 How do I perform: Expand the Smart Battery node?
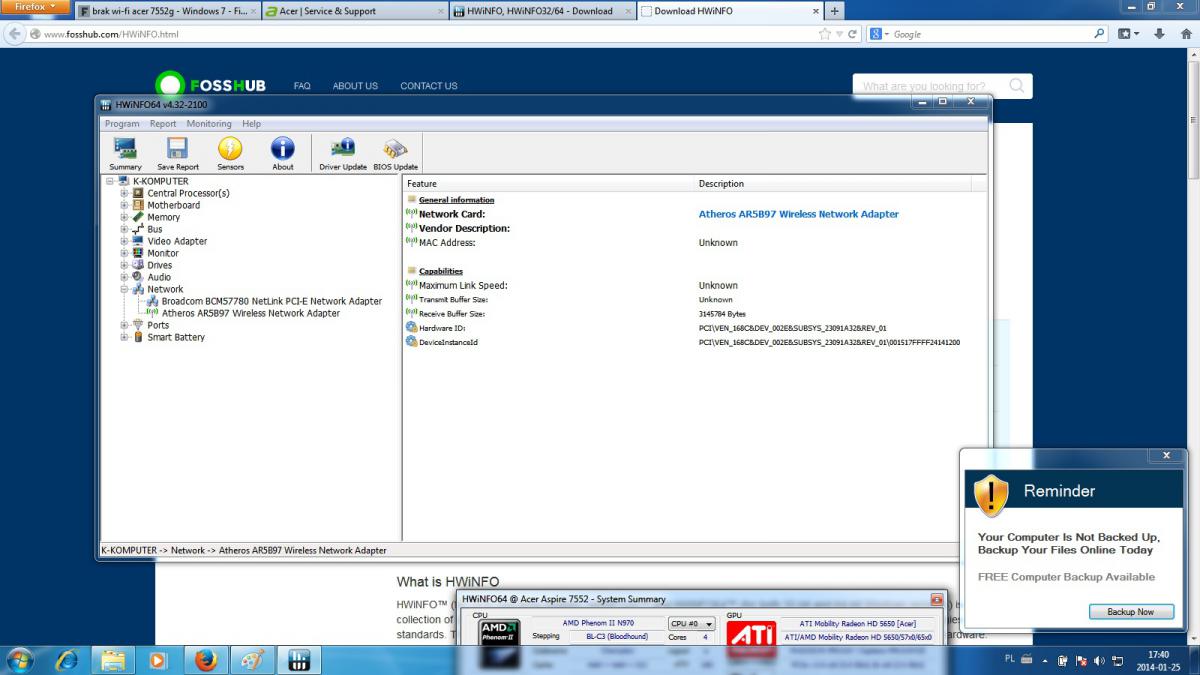click(125, 337)
